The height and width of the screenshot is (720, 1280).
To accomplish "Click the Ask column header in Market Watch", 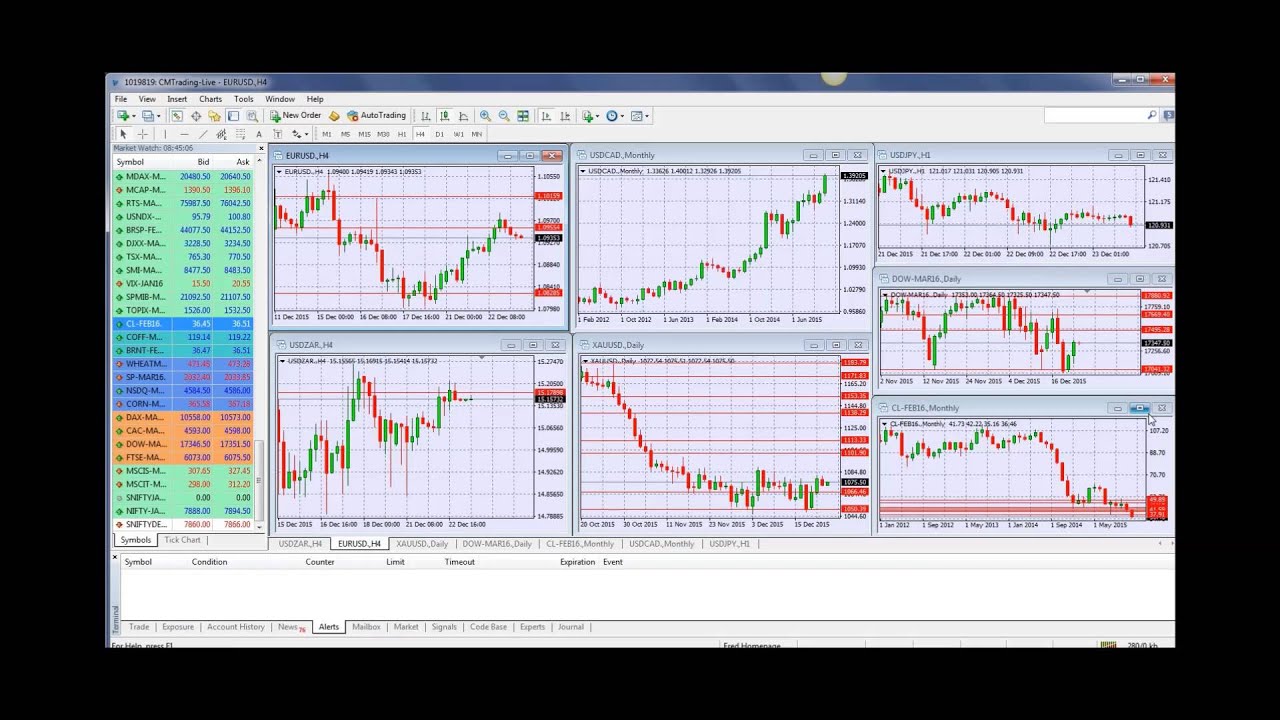I will (x=243, y=162).
